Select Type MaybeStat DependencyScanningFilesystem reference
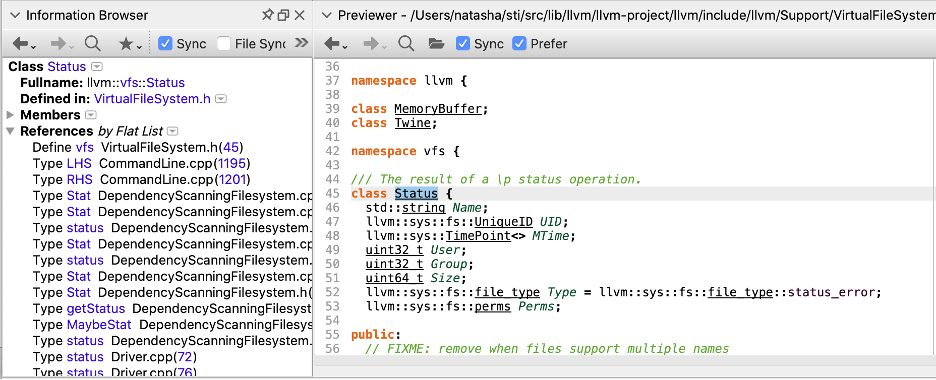Image resolution: width=936 pixels, height=380 pixels. click(x=172, y=325)
